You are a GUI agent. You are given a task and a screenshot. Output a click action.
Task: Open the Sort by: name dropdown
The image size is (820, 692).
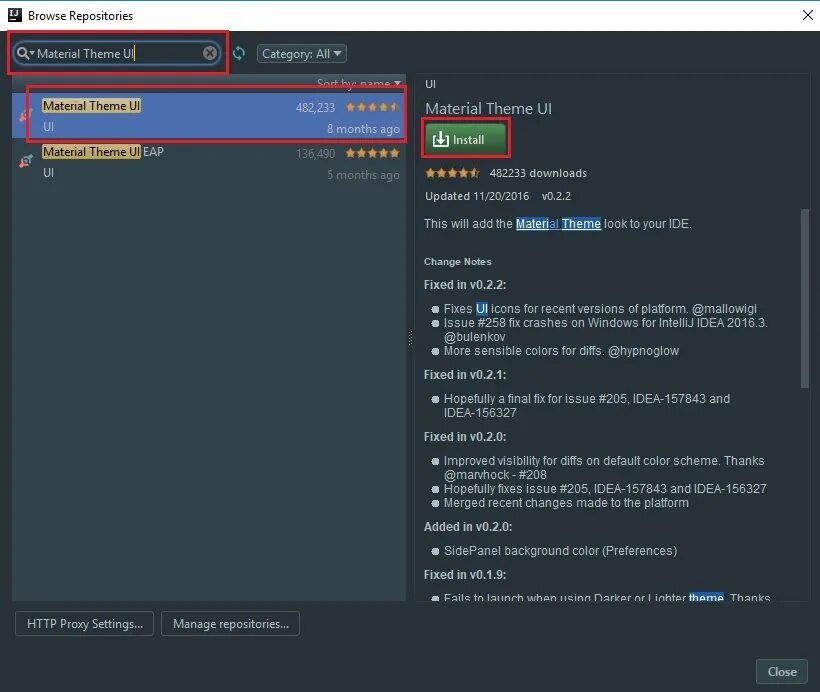point(358,84)
